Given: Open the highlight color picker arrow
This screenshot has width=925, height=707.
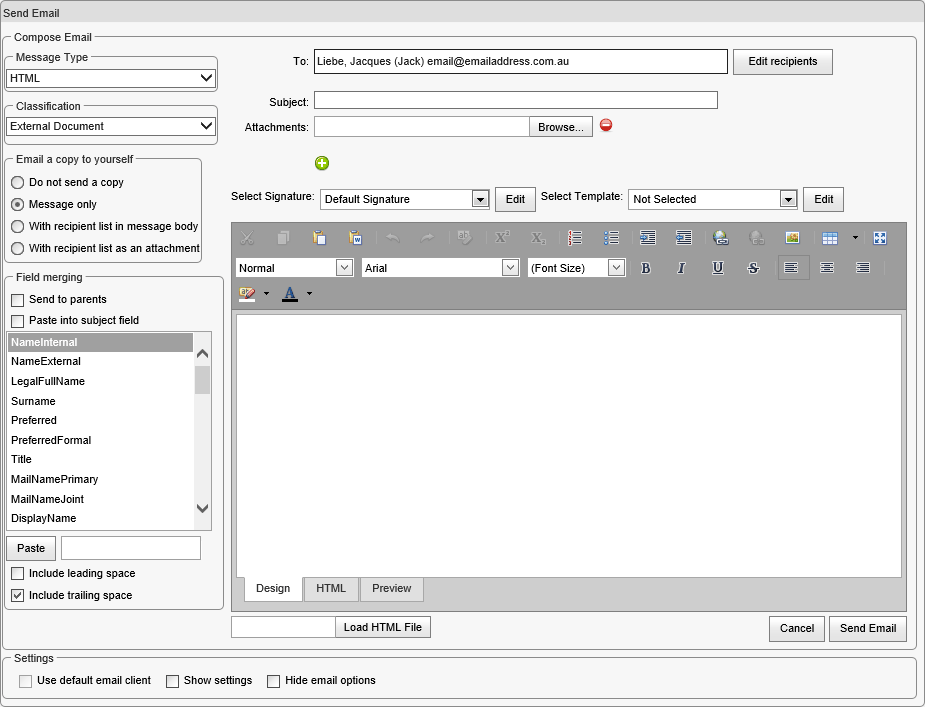Looking at the screenshot, I should click(266, 293).
